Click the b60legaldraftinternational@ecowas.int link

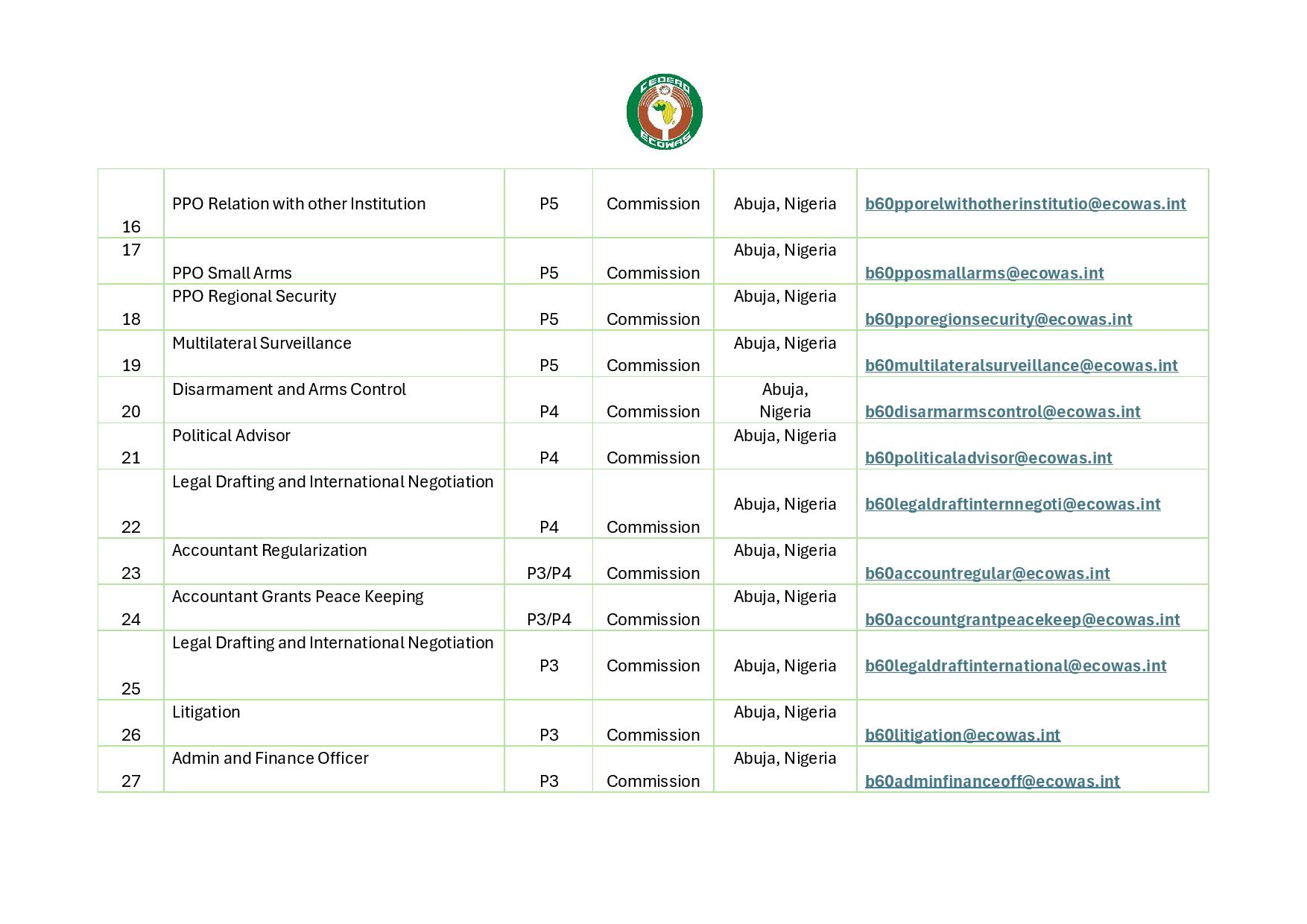pyautogui.click(x=1015, y=665)
